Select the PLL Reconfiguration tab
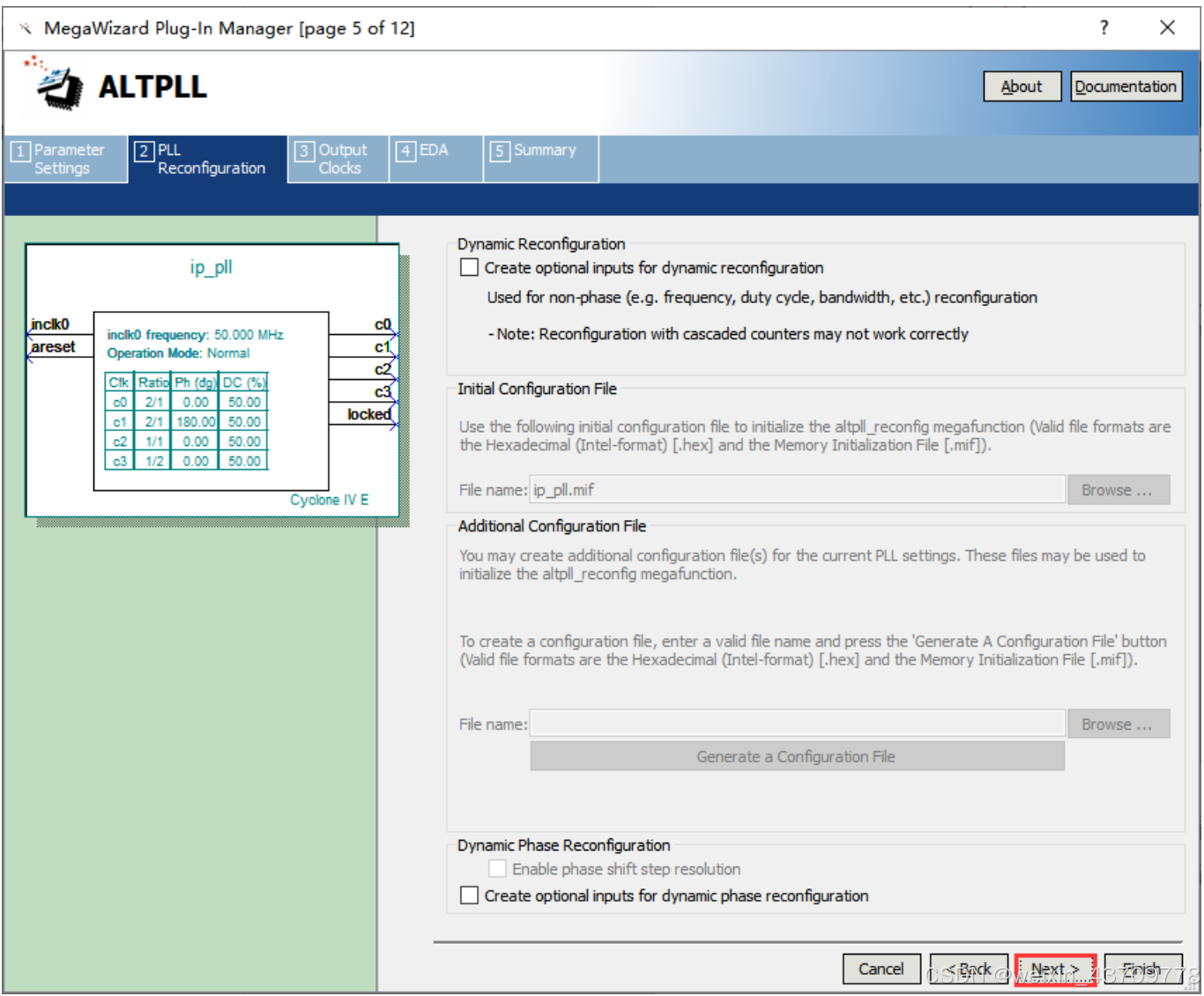Screen dimensions: 1204x996 pos(208,159)
